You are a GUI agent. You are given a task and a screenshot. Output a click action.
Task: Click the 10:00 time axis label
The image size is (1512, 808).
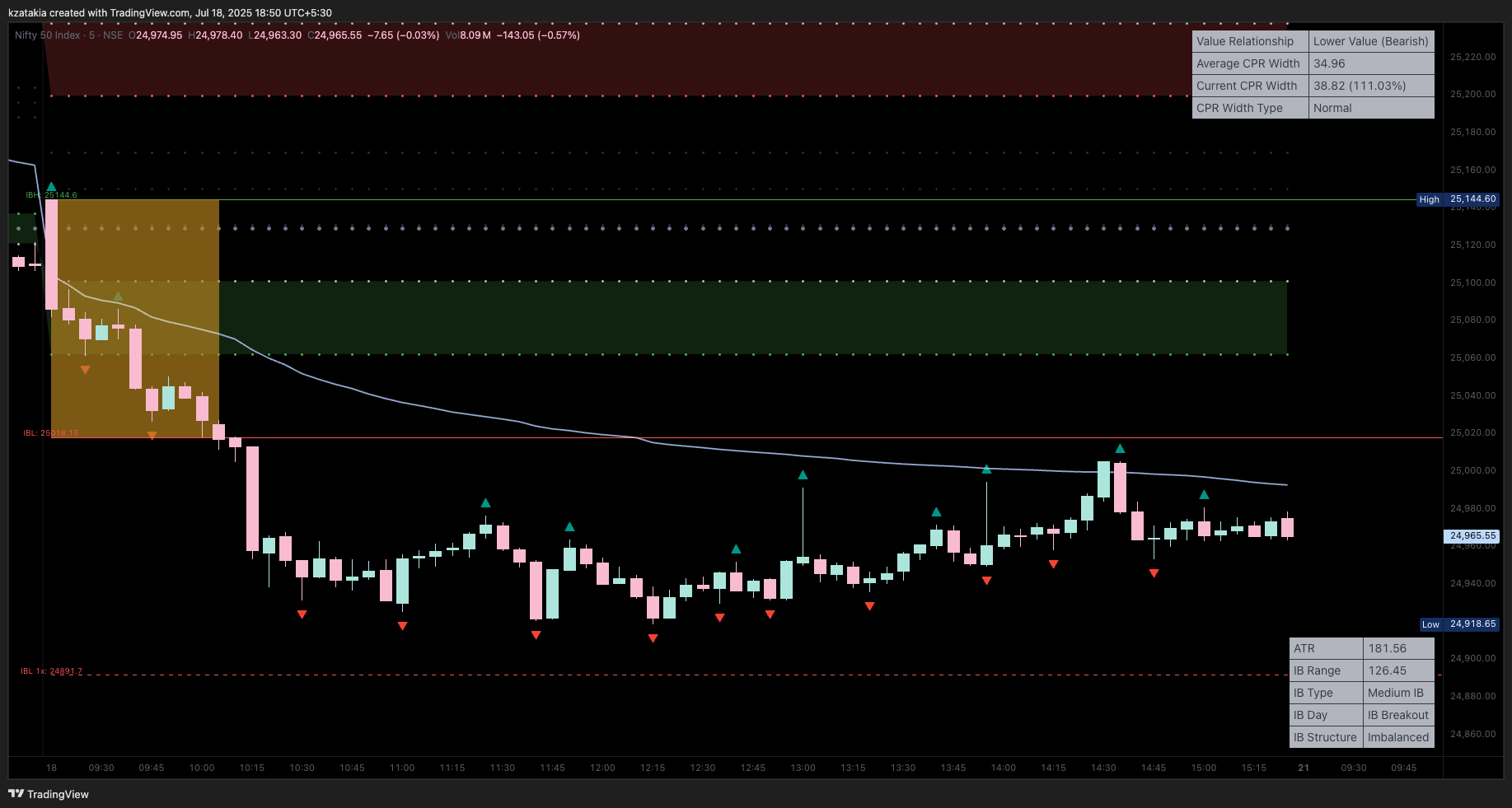pos(202,768)
